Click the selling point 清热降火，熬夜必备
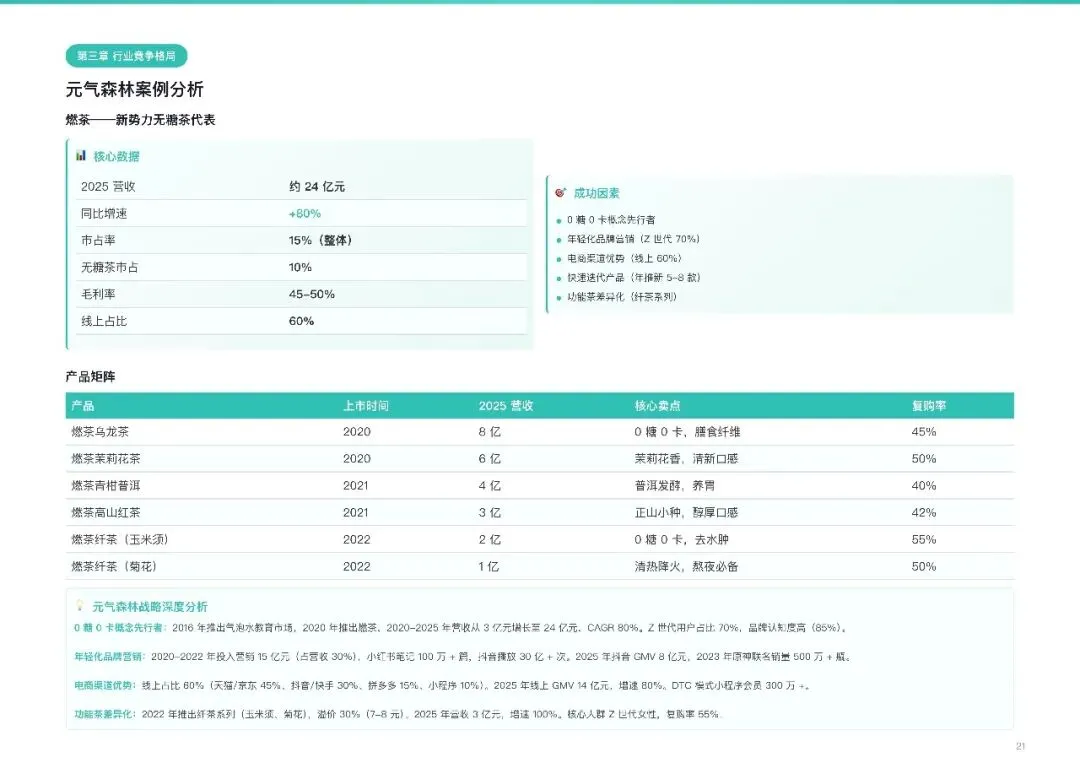 [686, 566]
